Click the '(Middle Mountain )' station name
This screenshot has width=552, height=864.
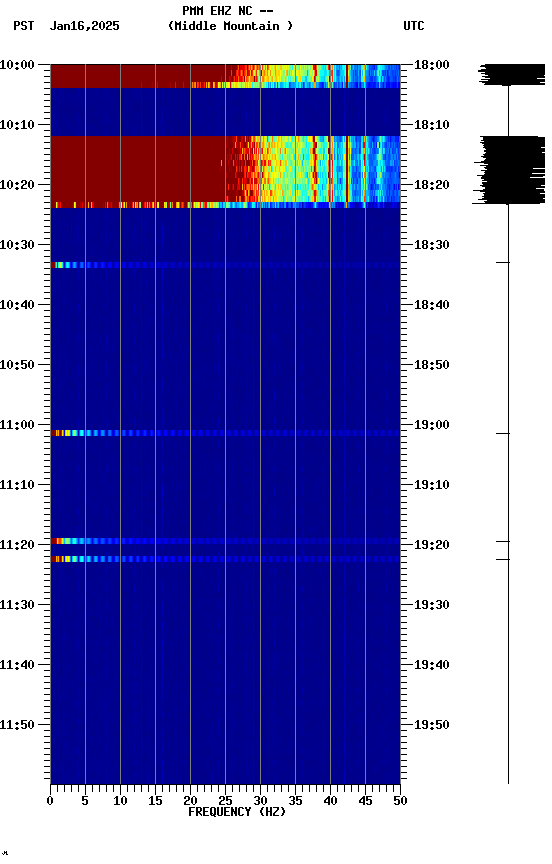click(230, 26)
